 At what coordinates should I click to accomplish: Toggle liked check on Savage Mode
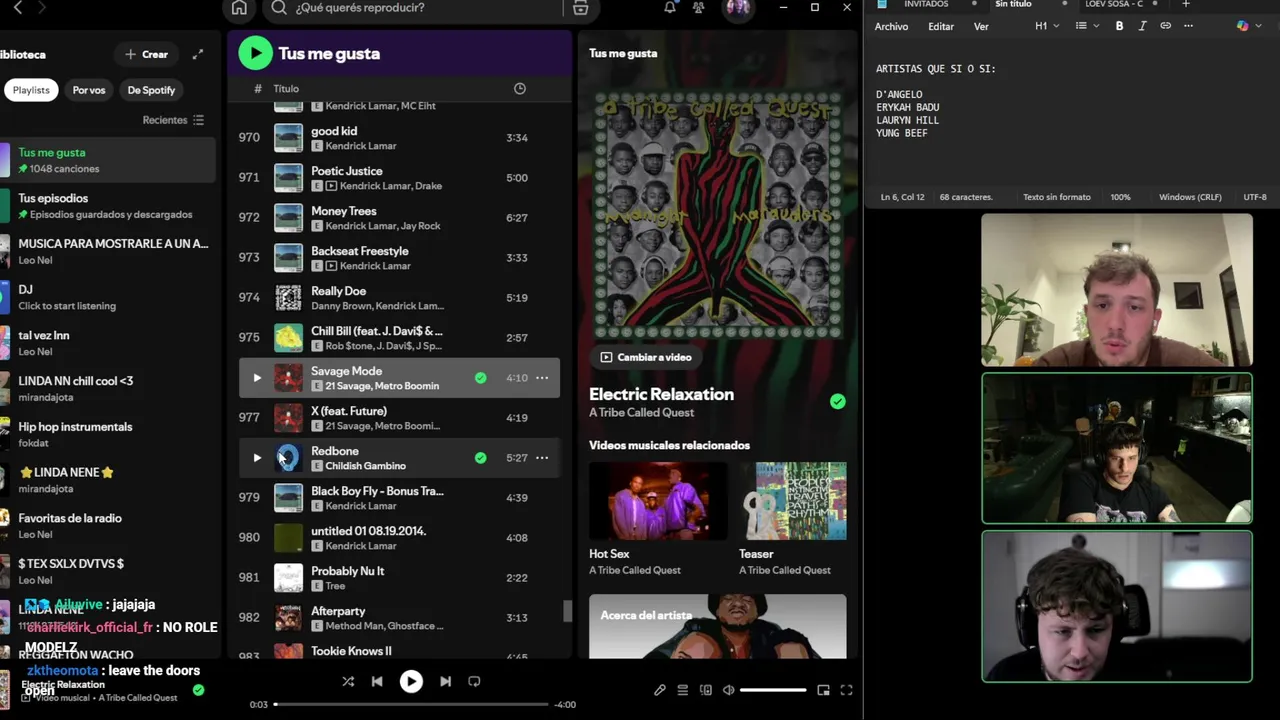[x=481, y=378]
